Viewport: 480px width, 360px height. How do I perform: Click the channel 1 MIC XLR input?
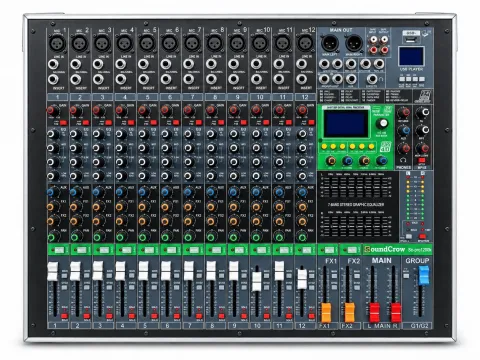coord(57,43)
